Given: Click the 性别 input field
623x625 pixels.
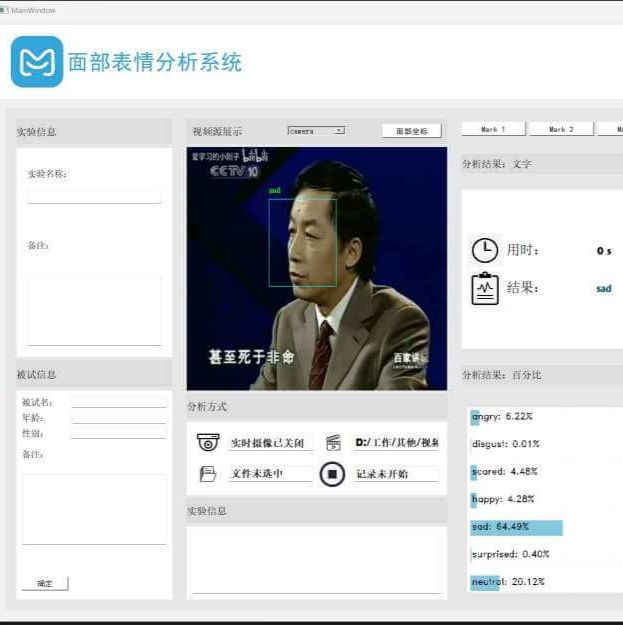Looking at the screenshot, I should 119,433.
